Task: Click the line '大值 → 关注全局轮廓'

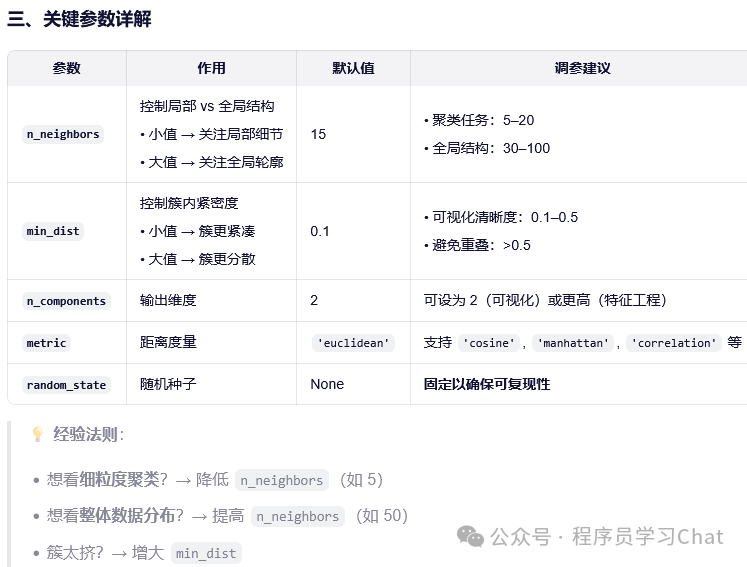Action: pos(212,162)
